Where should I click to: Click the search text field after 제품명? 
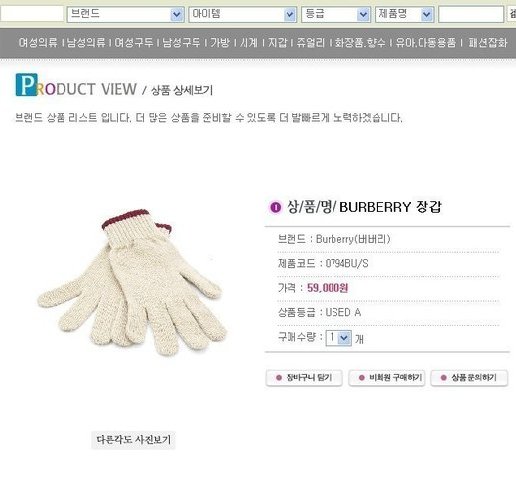point(471,14)
